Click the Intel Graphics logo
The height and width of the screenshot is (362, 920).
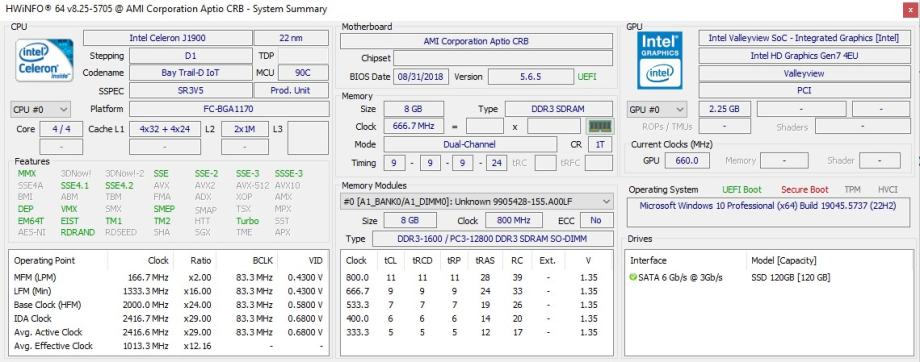pos(660,60)
